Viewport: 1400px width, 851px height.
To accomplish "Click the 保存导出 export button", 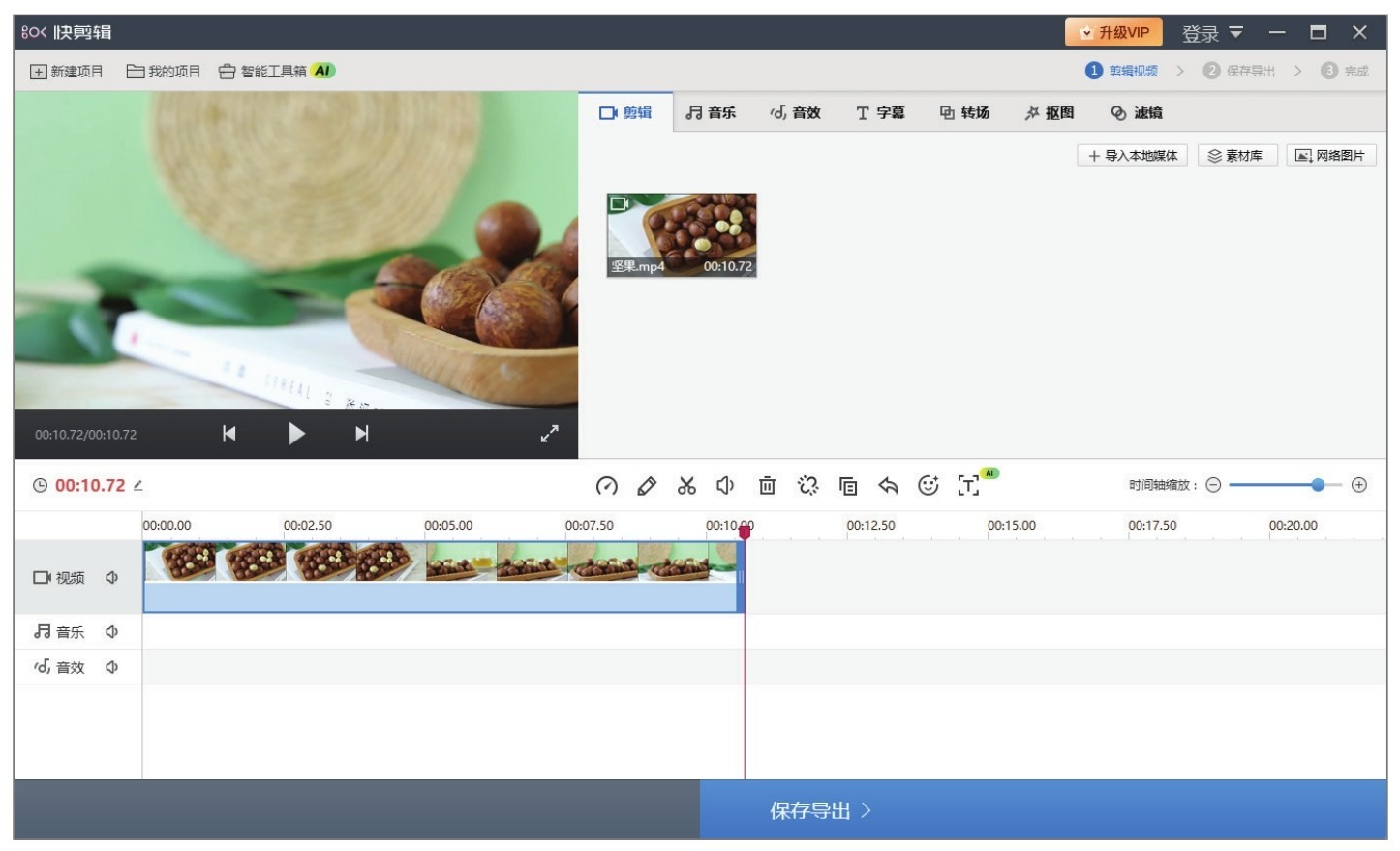I will pos(820,810).
